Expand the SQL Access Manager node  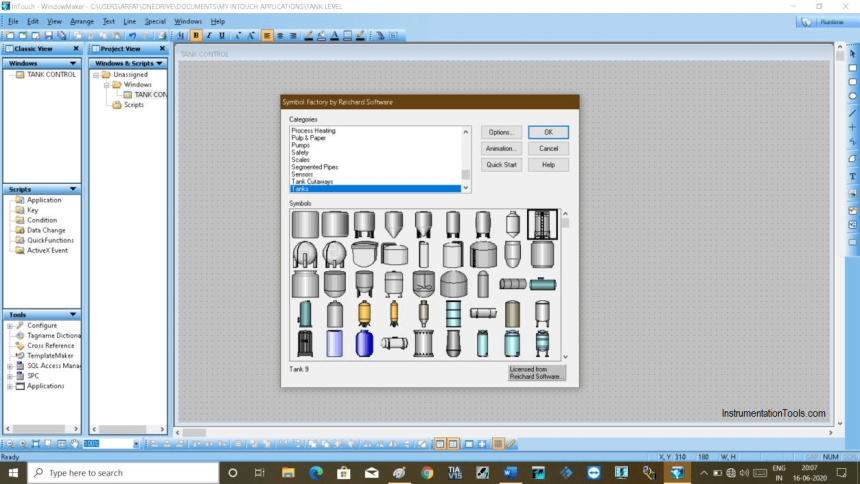(10, 366)
